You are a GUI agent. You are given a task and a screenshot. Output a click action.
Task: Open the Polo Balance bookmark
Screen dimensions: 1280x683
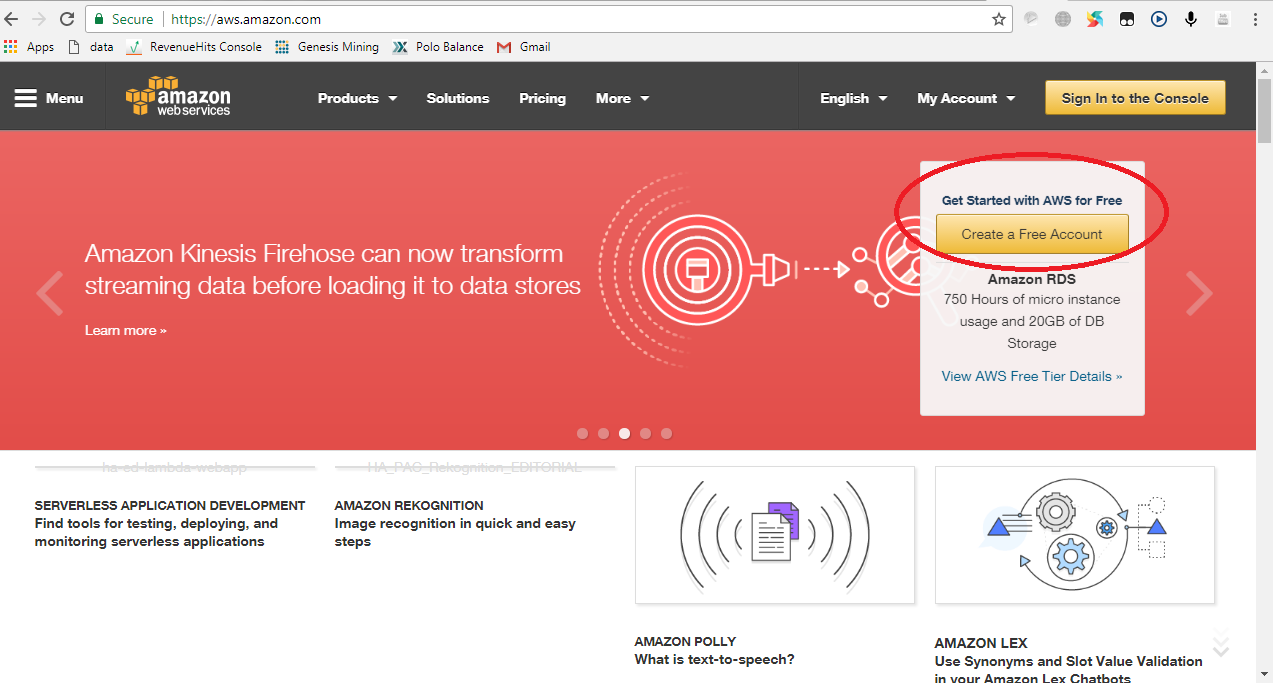(438, 47)
